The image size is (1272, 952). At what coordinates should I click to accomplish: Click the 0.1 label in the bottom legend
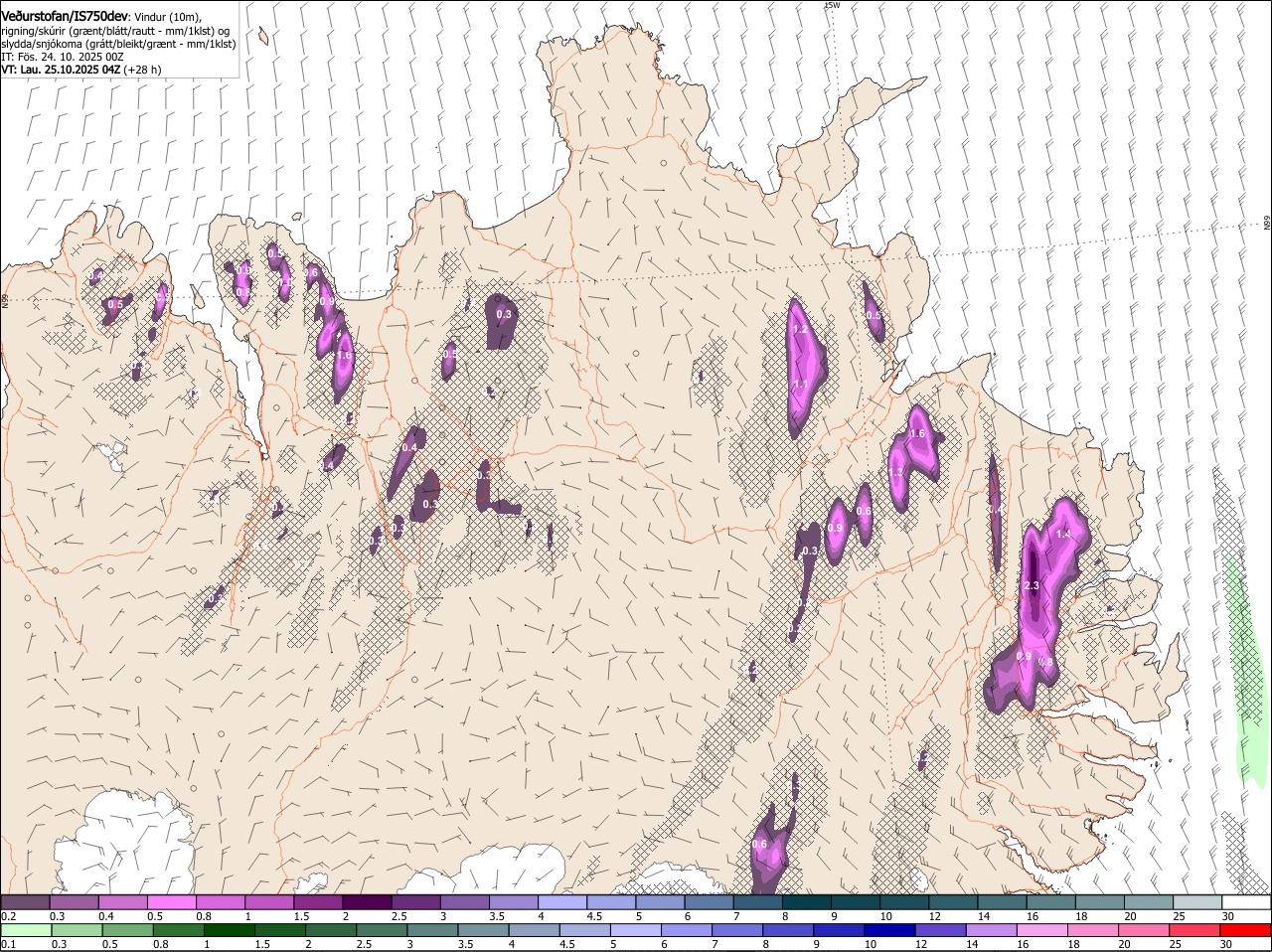click(8, 944)
